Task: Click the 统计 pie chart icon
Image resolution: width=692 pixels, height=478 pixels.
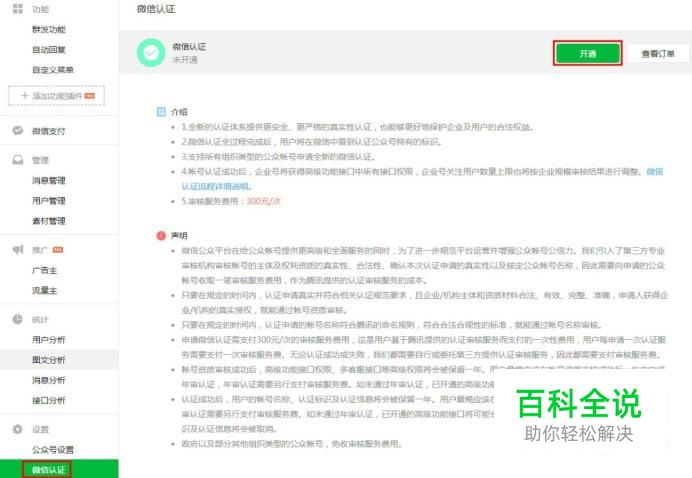Action: click(x=18, y=319)
